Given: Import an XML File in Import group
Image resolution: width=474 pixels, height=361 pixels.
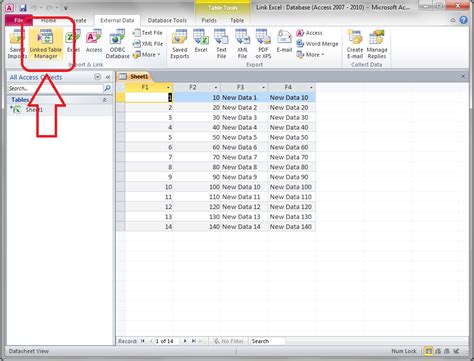Looking at the screenshot, I should coord(148,44).
